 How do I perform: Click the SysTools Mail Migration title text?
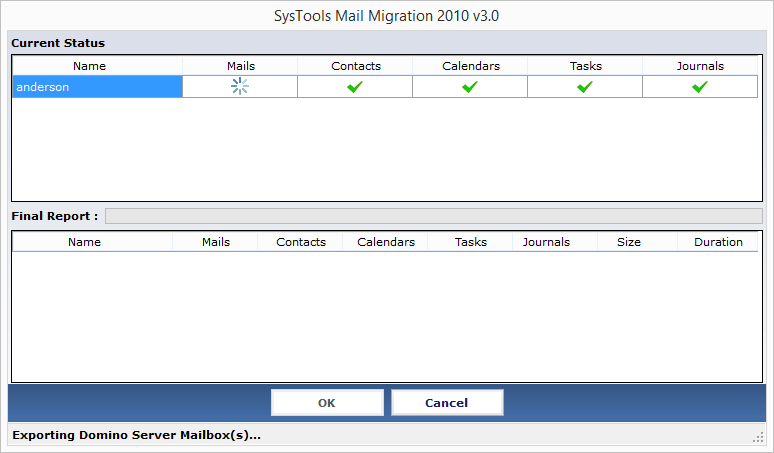coord(387,16)
